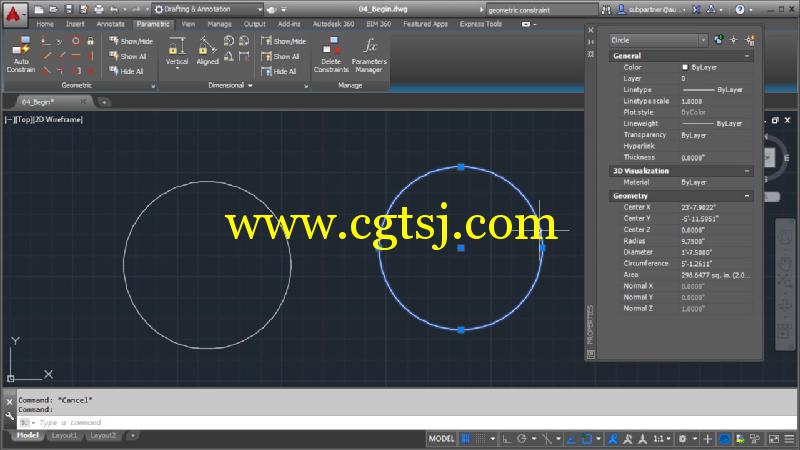Select the Concentric circle constraint icon
800x450 pixels.
76,41
